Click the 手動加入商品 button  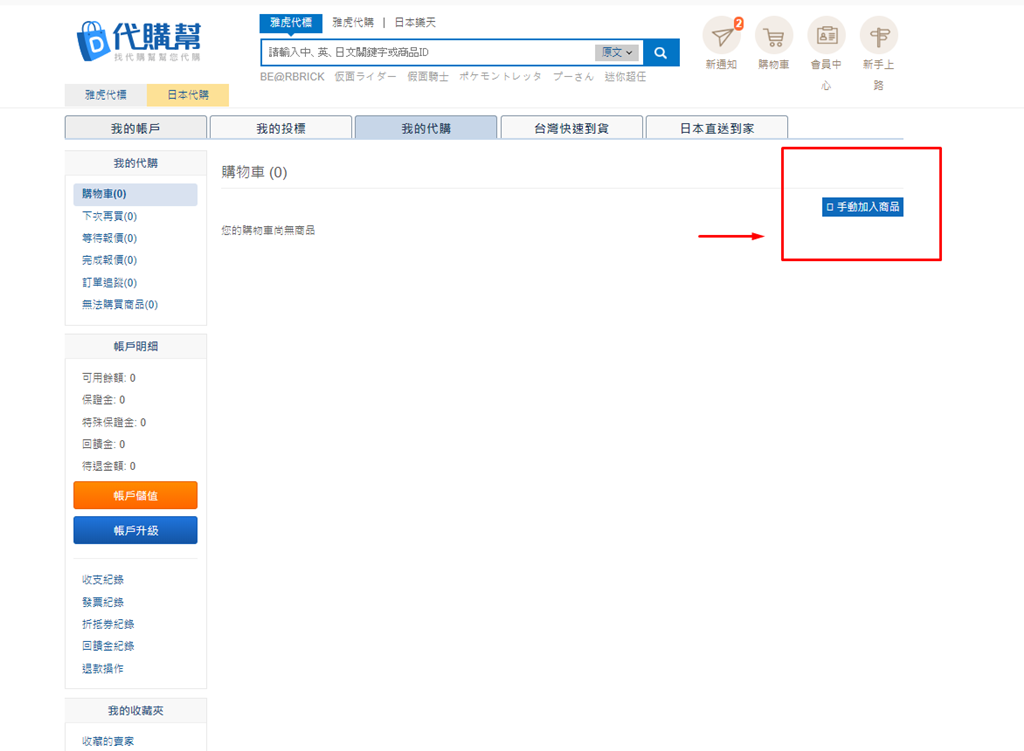point(862,207)
